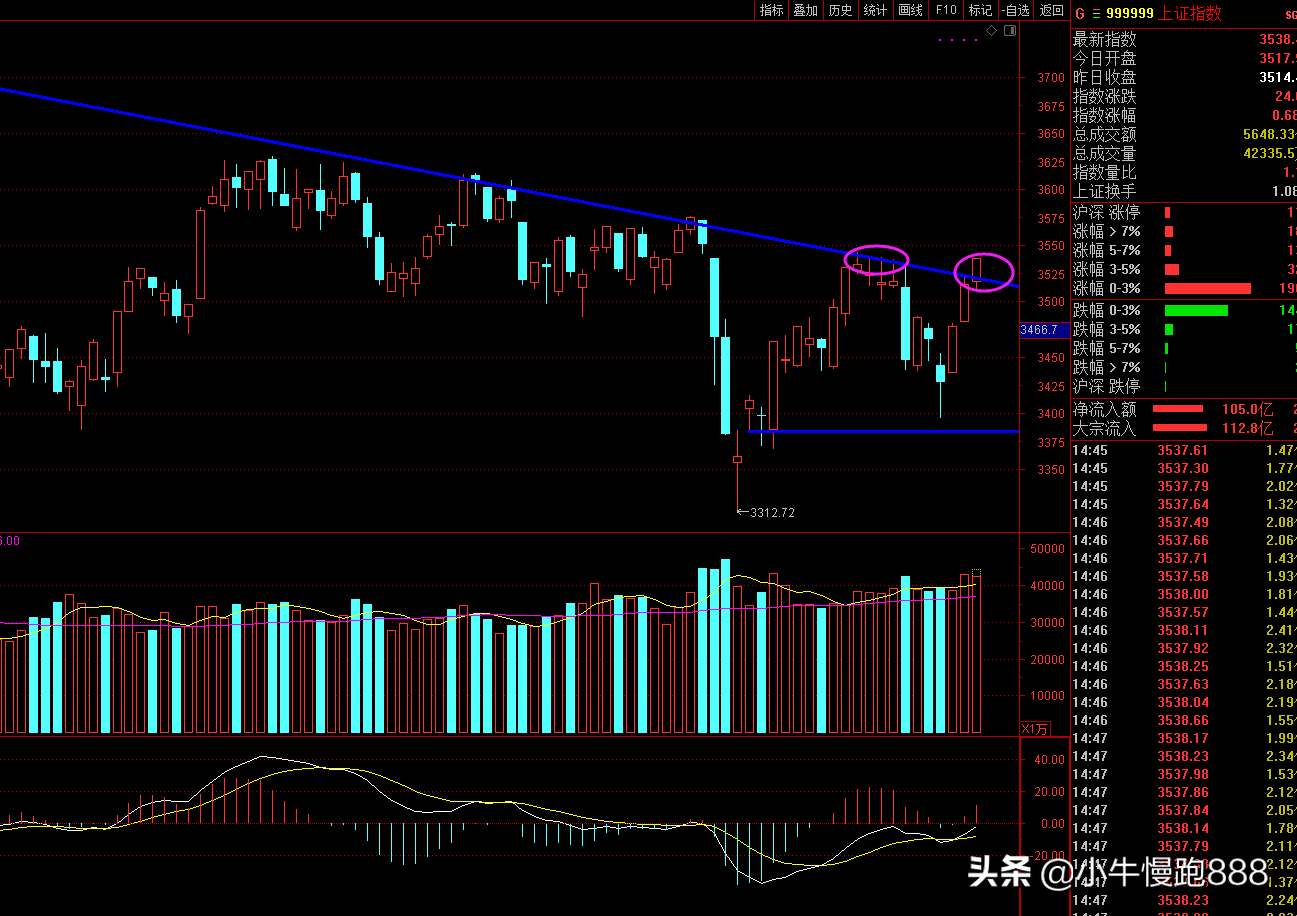The image size is (1297, 916).
Task: Select the index code 999999
Action: pos(1130,13)
